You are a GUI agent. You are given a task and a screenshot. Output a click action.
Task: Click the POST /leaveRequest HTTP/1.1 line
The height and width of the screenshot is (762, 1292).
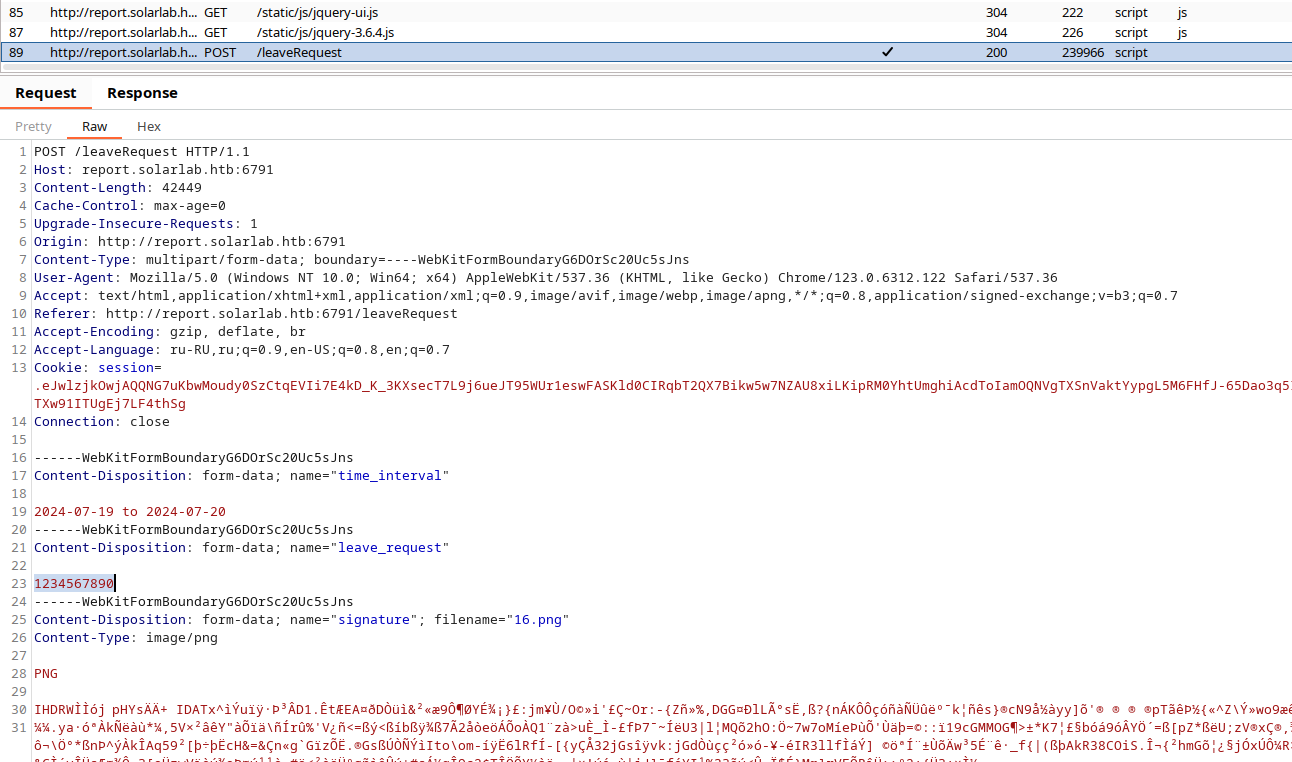tap(142, 152)
